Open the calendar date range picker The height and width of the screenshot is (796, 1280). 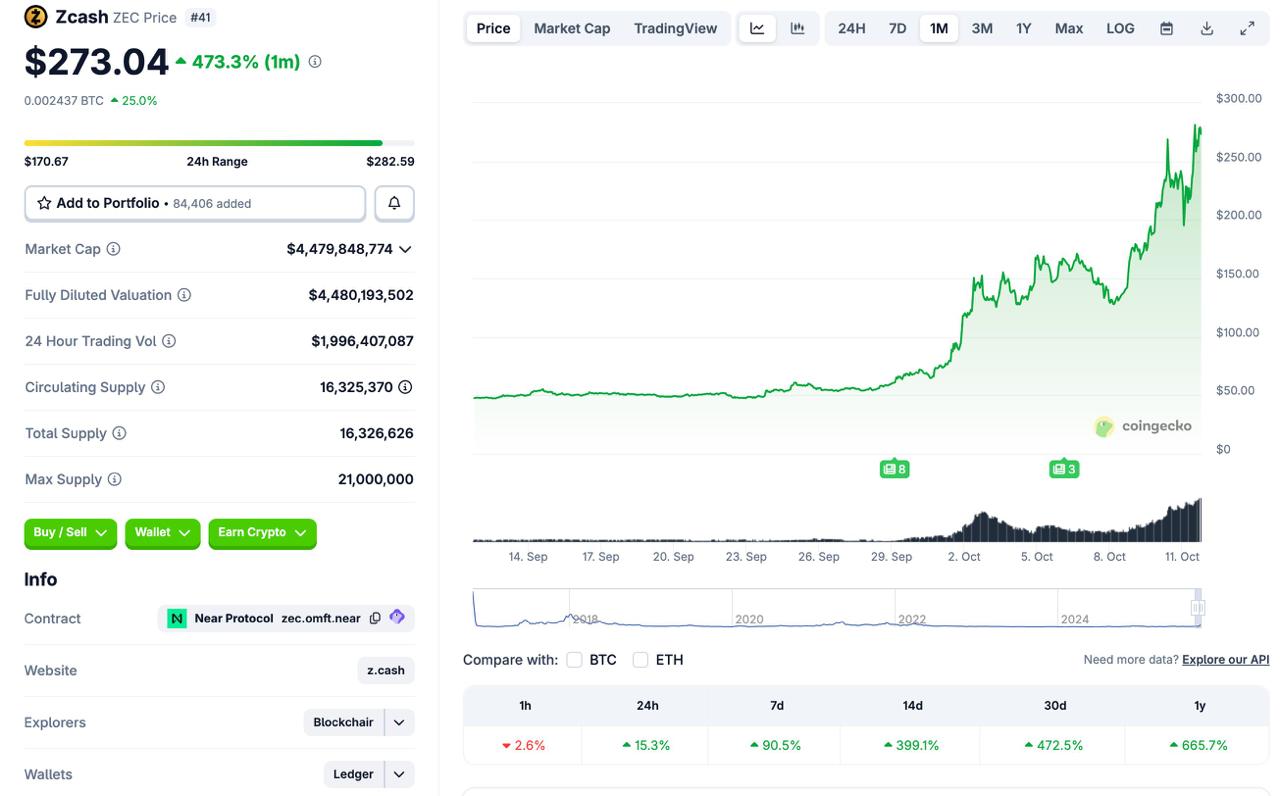point(1166,28)
